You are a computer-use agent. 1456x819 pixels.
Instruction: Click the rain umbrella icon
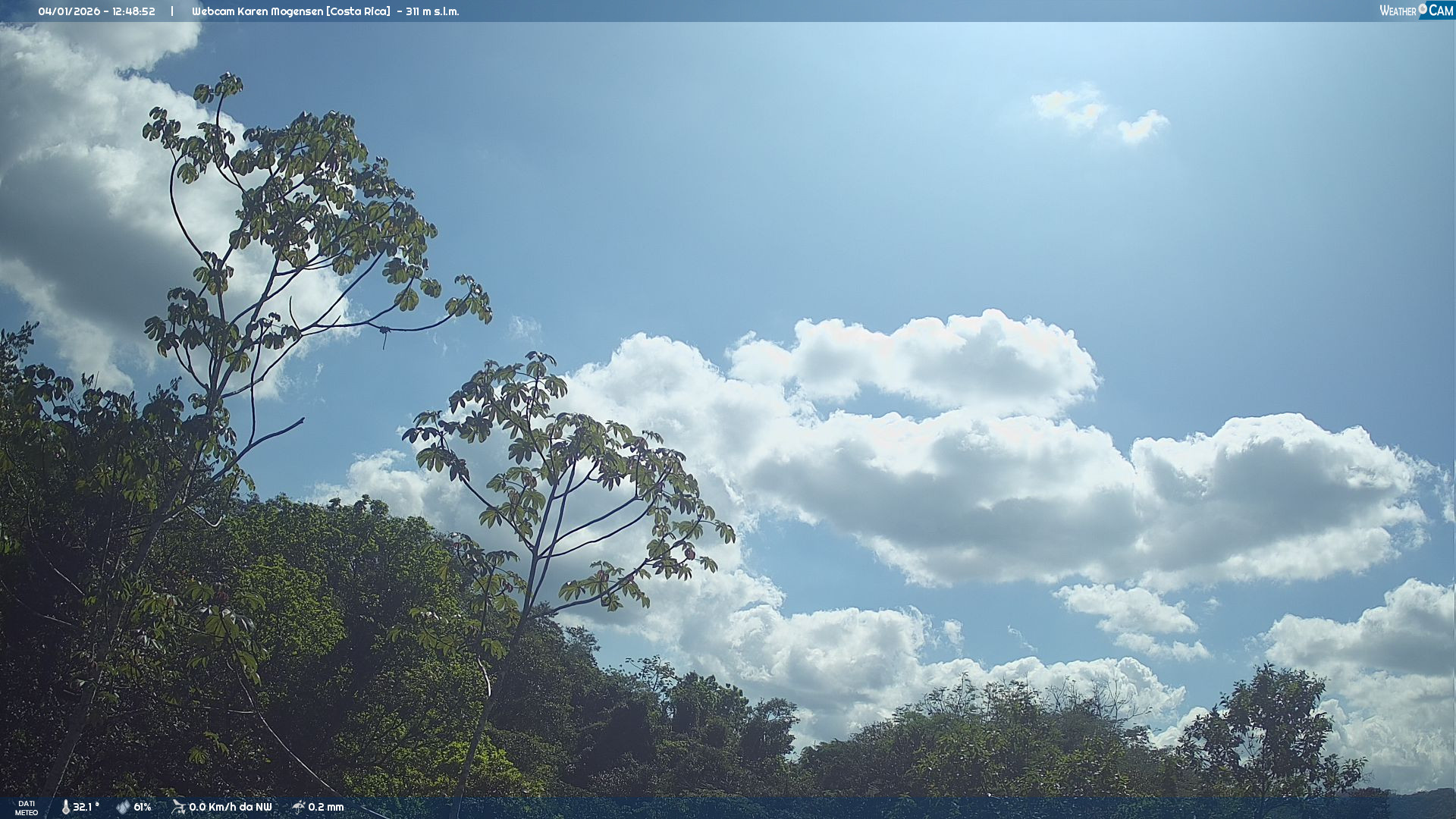point(299,807)
